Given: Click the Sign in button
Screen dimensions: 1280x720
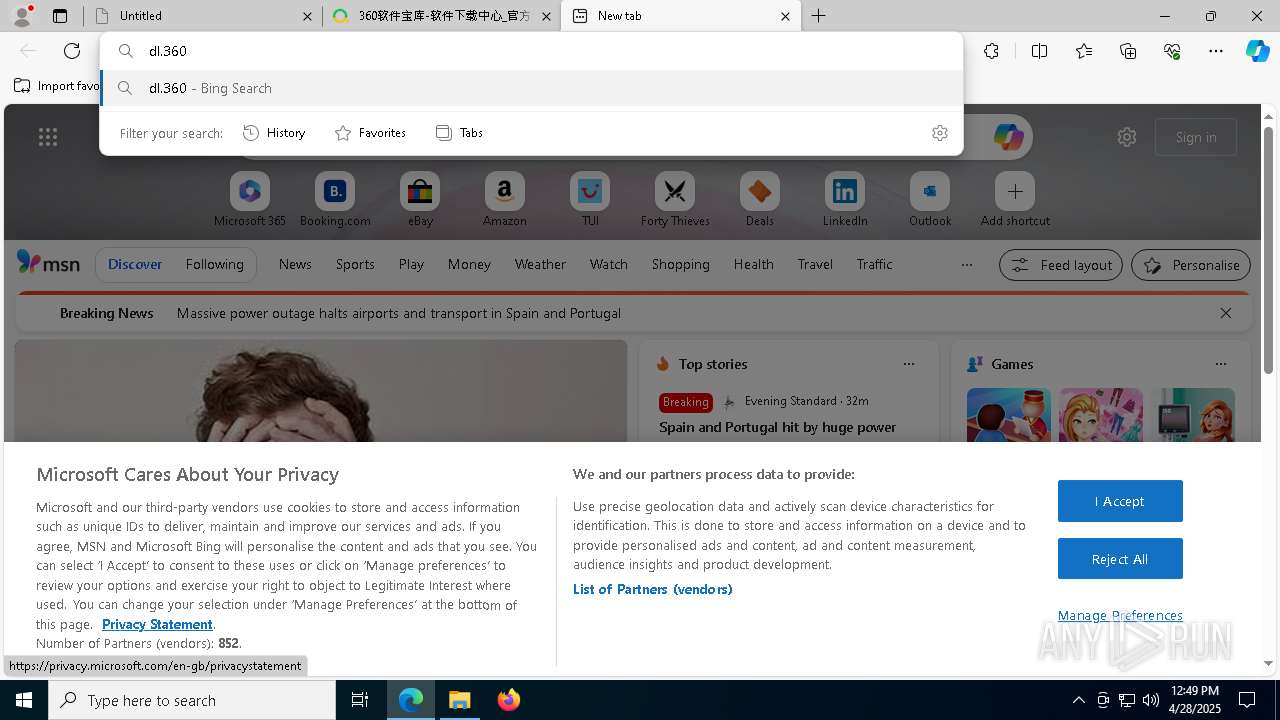Looking at the screenshot, I should (1196, 137).
